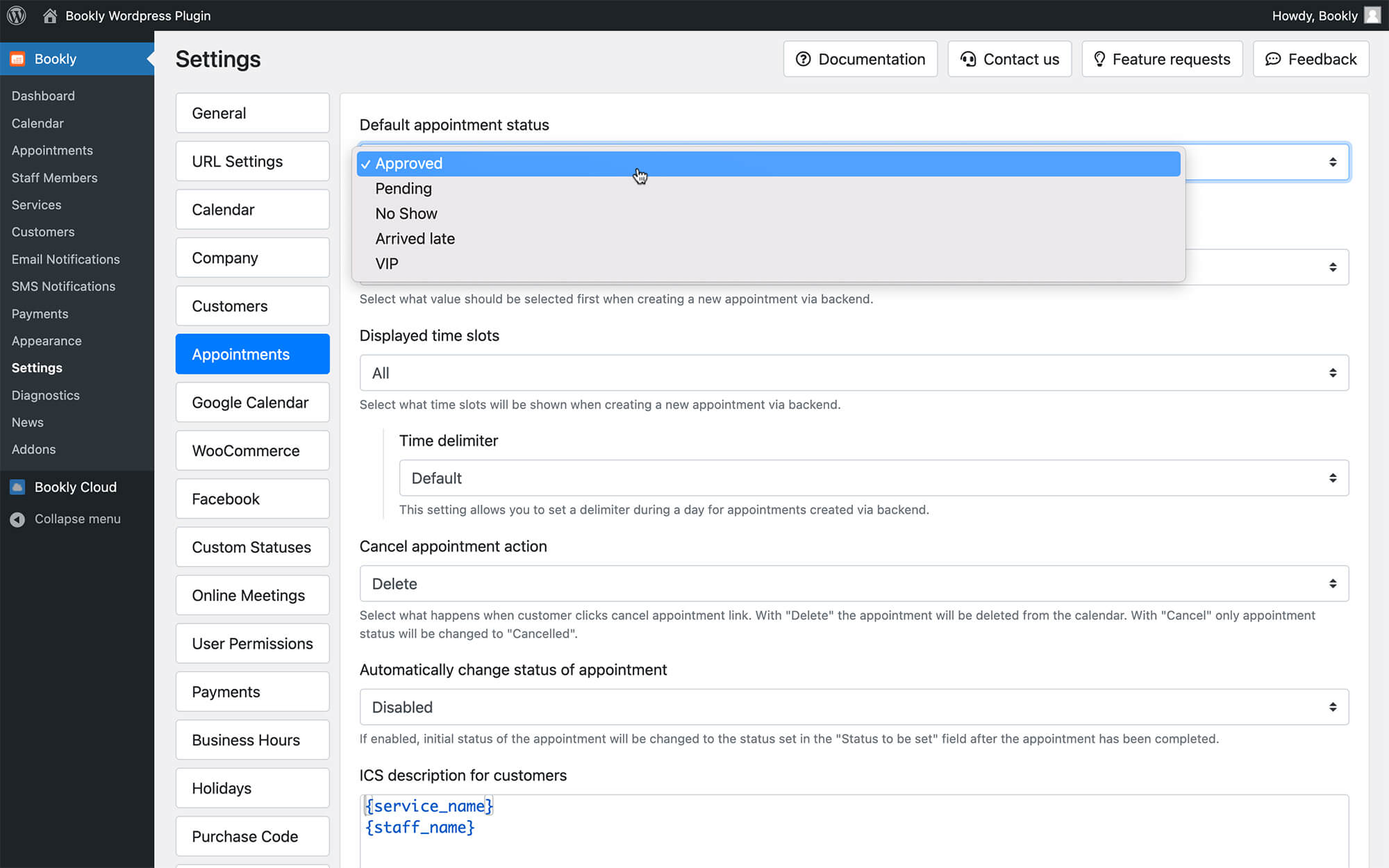Go to Dashboard in sidebar
Image resolution: width=1389 pixels, height=868 pixels.
pos(43,96)
